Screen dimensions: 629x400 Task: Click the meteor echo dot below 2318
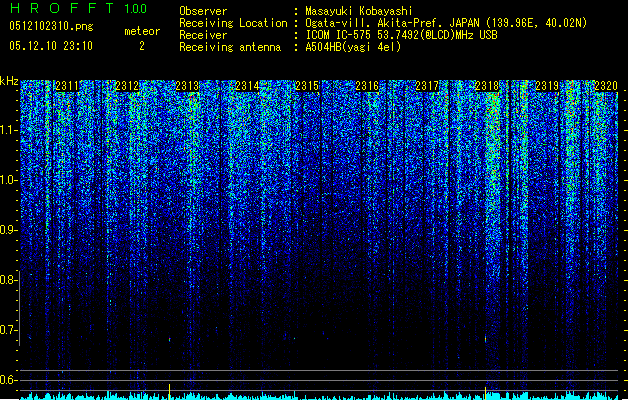[x=485, y=339]
